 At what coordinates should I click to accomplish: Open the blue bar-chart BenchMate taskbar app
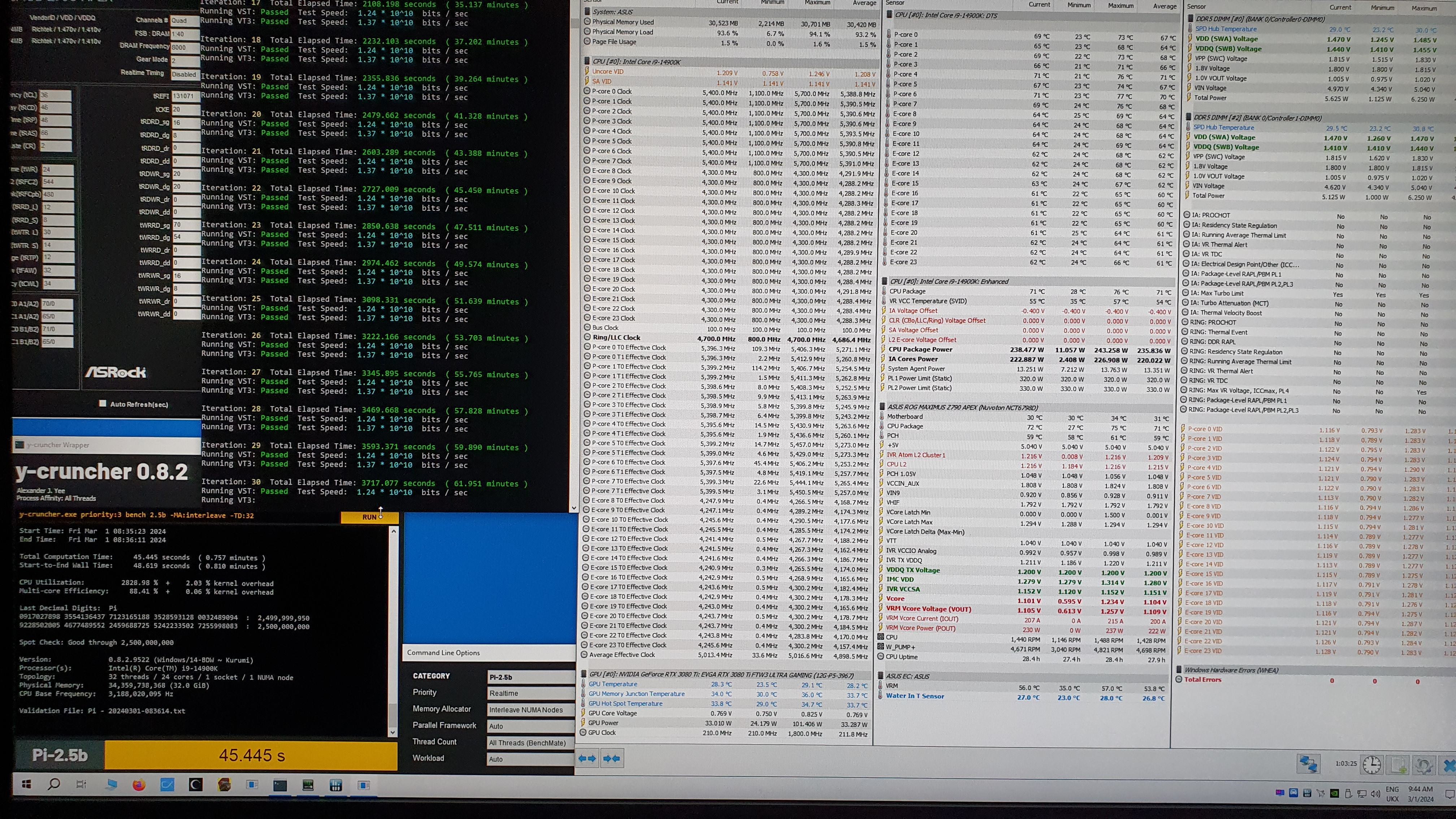tap(336, 785)
